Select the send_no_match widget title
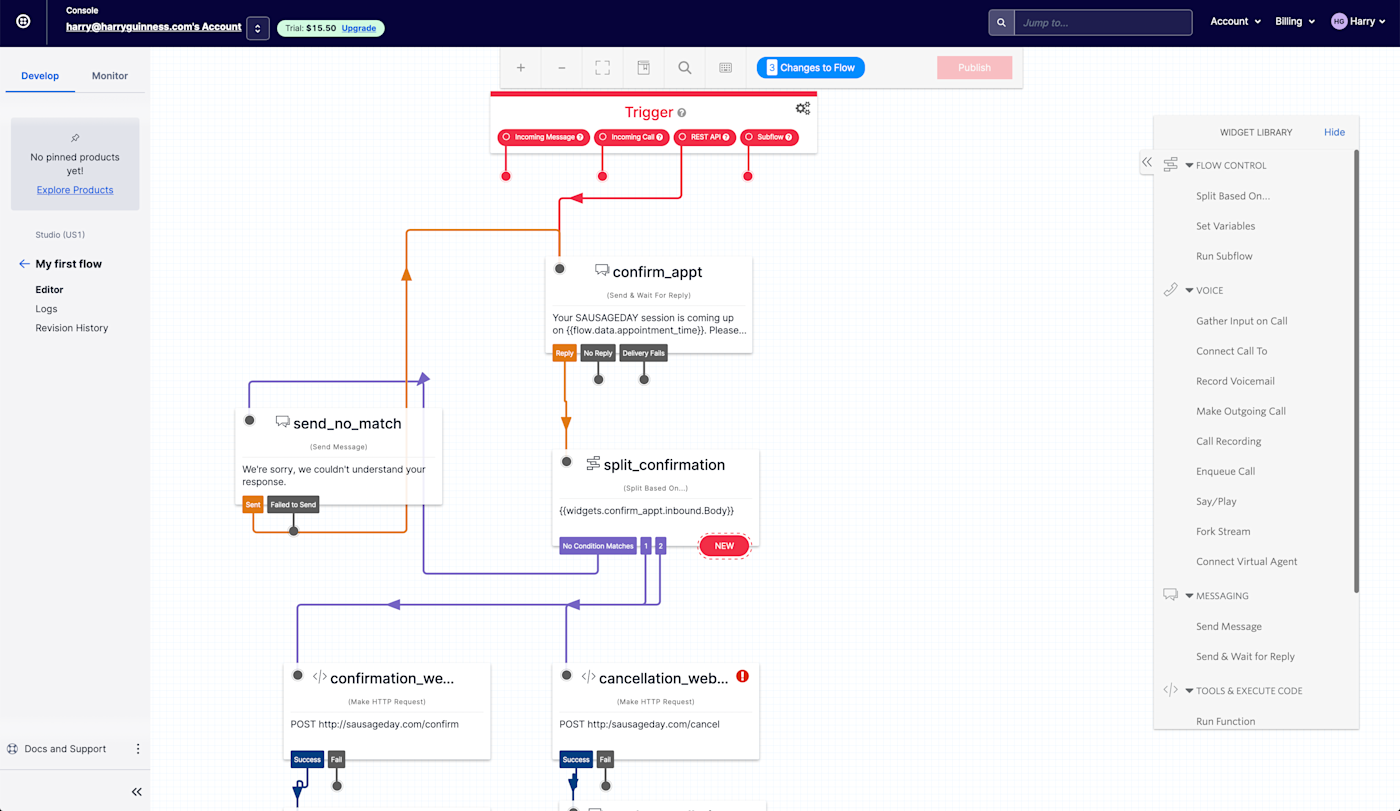 347,424
